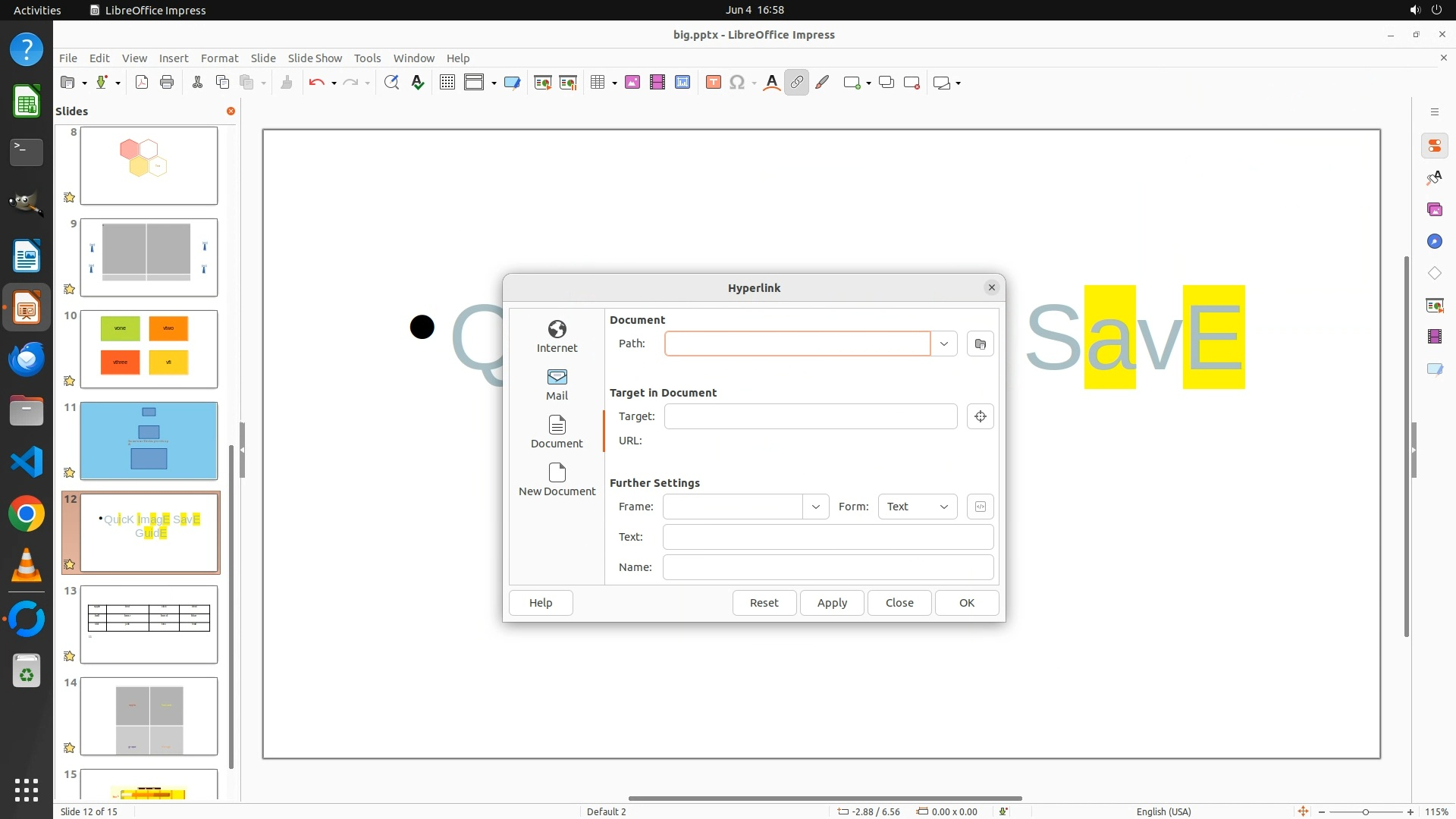Select the Internet hyperlink type
Screen dimensions: 1456x819
point(557,336)
